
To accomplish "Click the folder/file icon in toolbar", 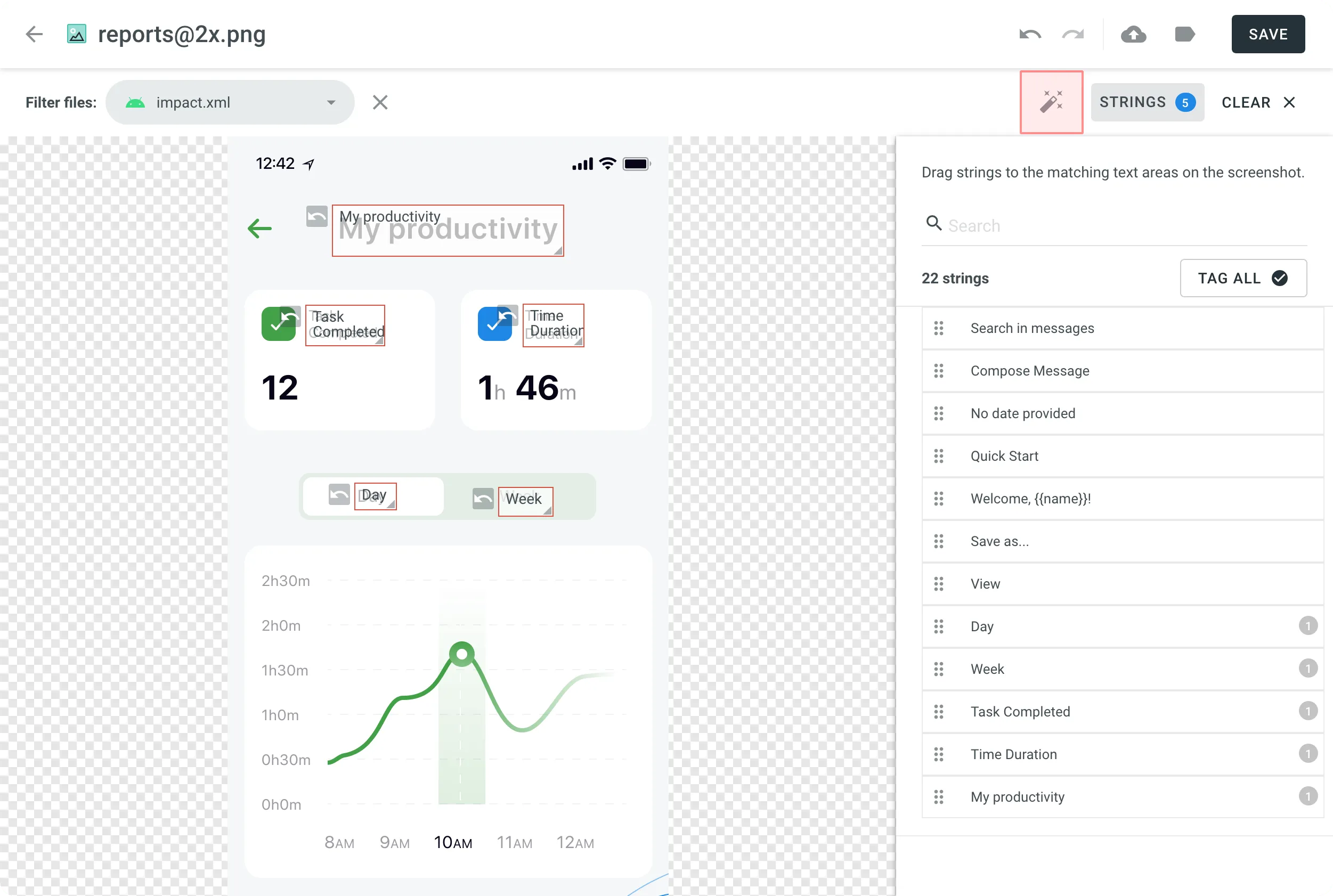I will coord(1184,34).
